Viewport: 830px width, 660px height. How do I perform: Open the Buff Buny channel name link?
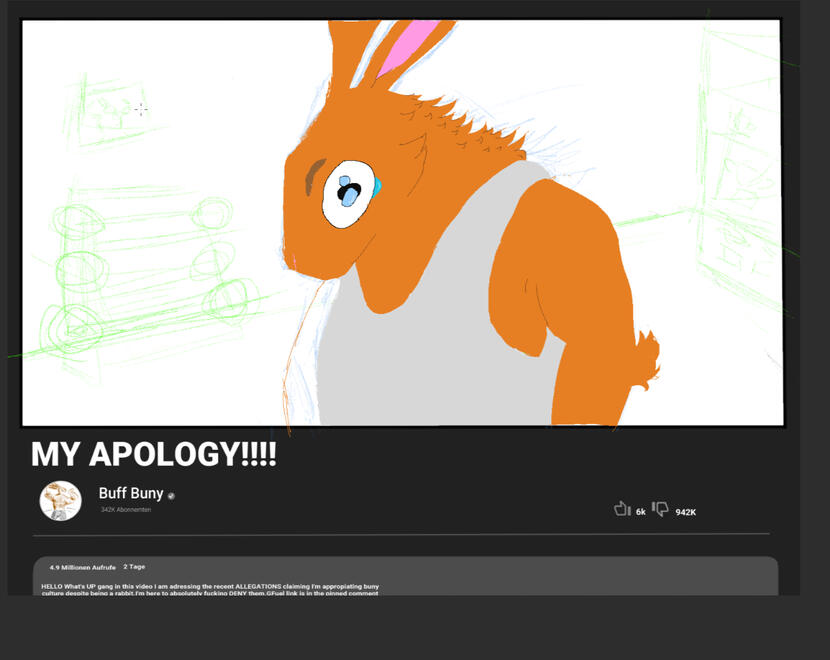pos(130,494)
